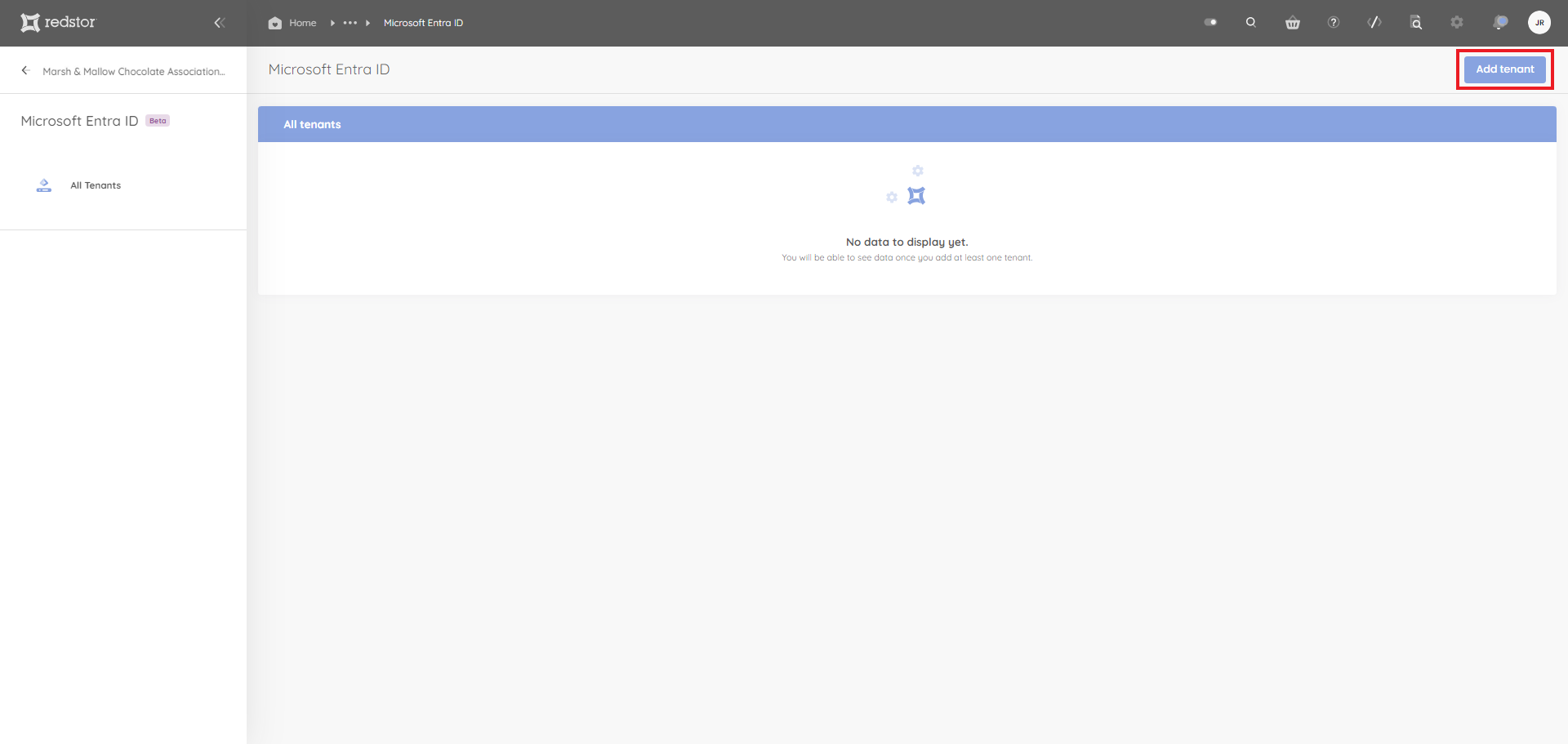The height and width of the screenshot is (744, 1568).
Task: Open the JR user avatar menu
Action: (x=1539, y=23)
